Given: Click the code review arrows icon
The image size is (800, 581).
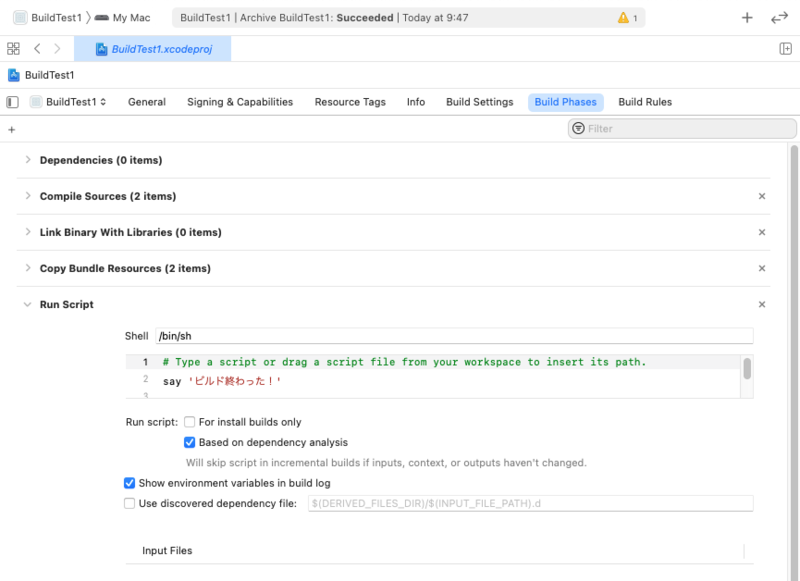Looking at the screenshot, I should (779, 18).
